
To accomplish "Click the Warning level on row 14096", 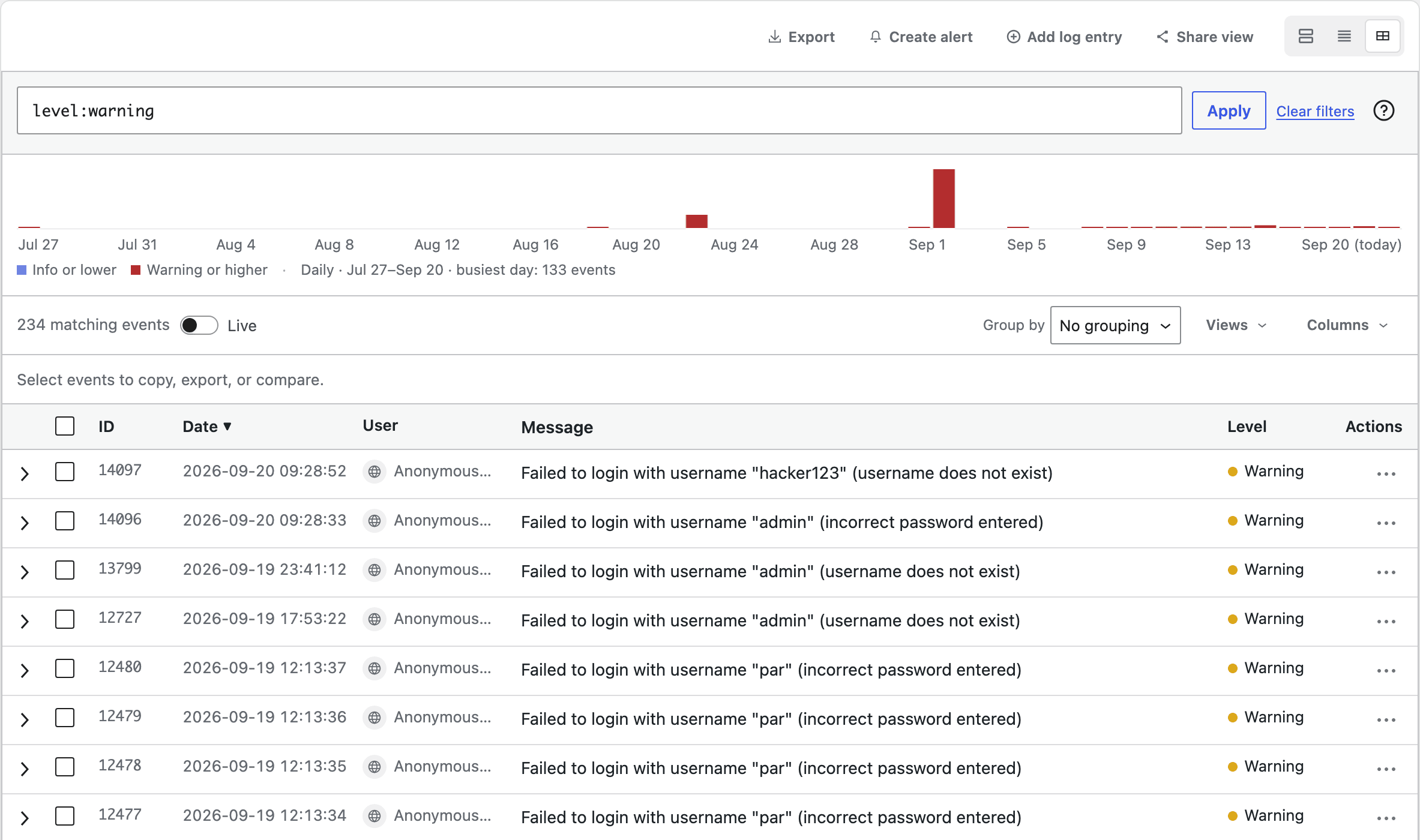I will [x=1266, y=520].
